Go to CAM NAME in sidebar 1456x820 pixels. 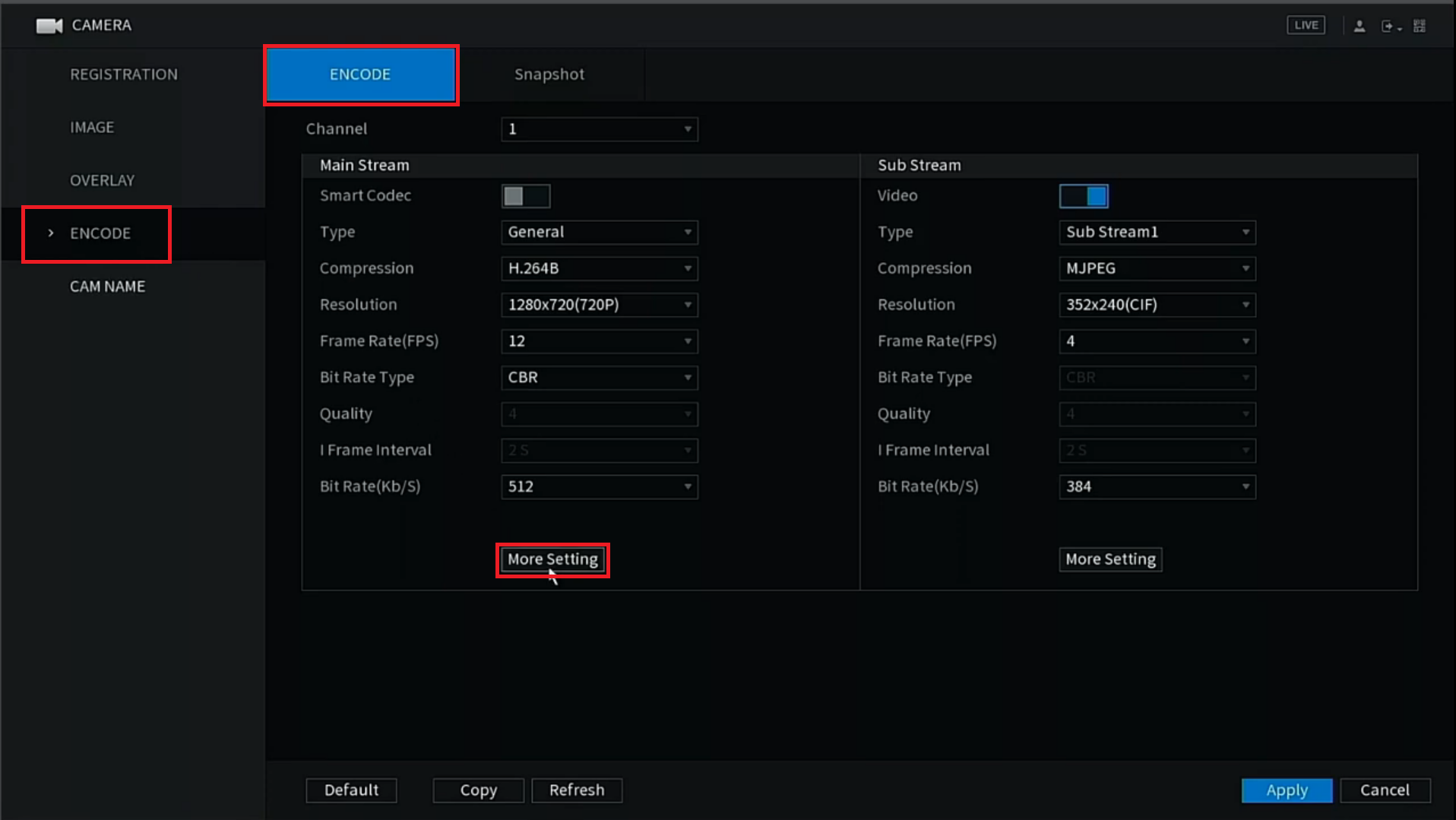tap(107, 287)
